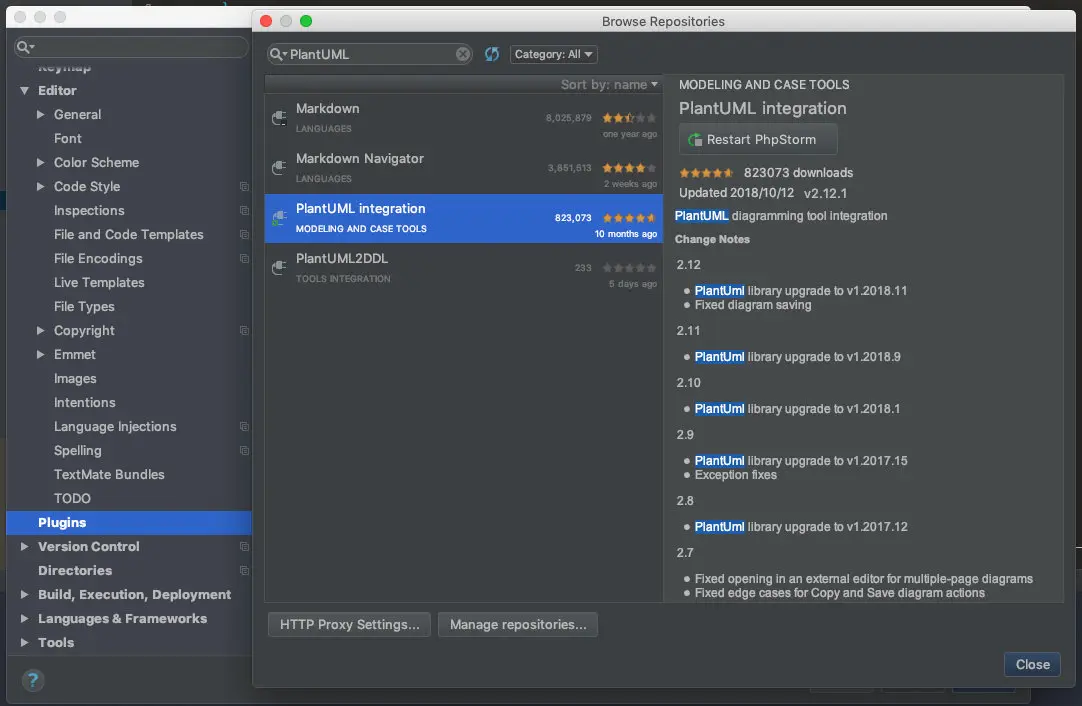Open the TODO settings page
The height and width of the screenshot is (706, 1082).
coord(72,498)
